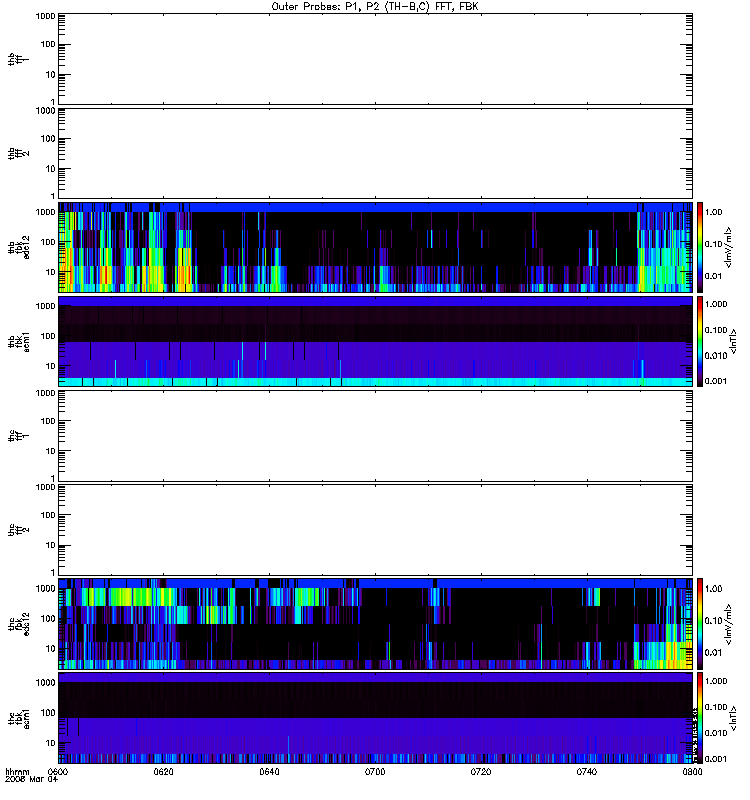Select the empty thc fff 2 plot panel
The height and width of the screenshot is (800, 750).
pyautogui.click(x=376, y=530)
